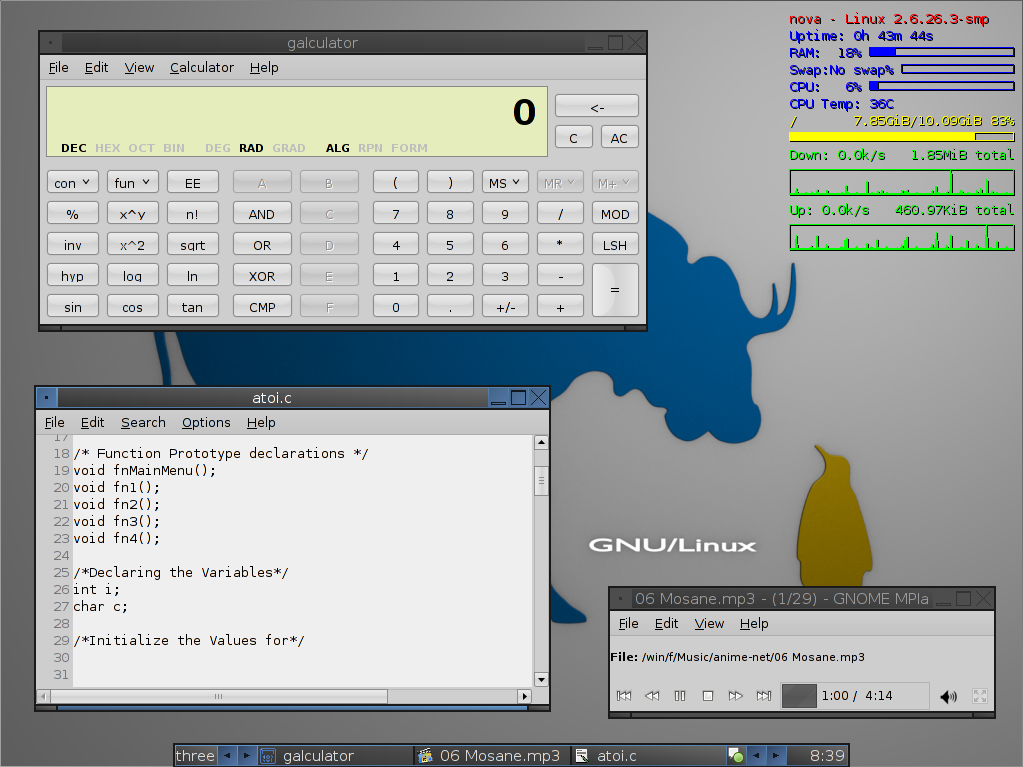Click the atoi.c taskbar icon
This screenshot has height=767, width=1023.
(582, 756)
